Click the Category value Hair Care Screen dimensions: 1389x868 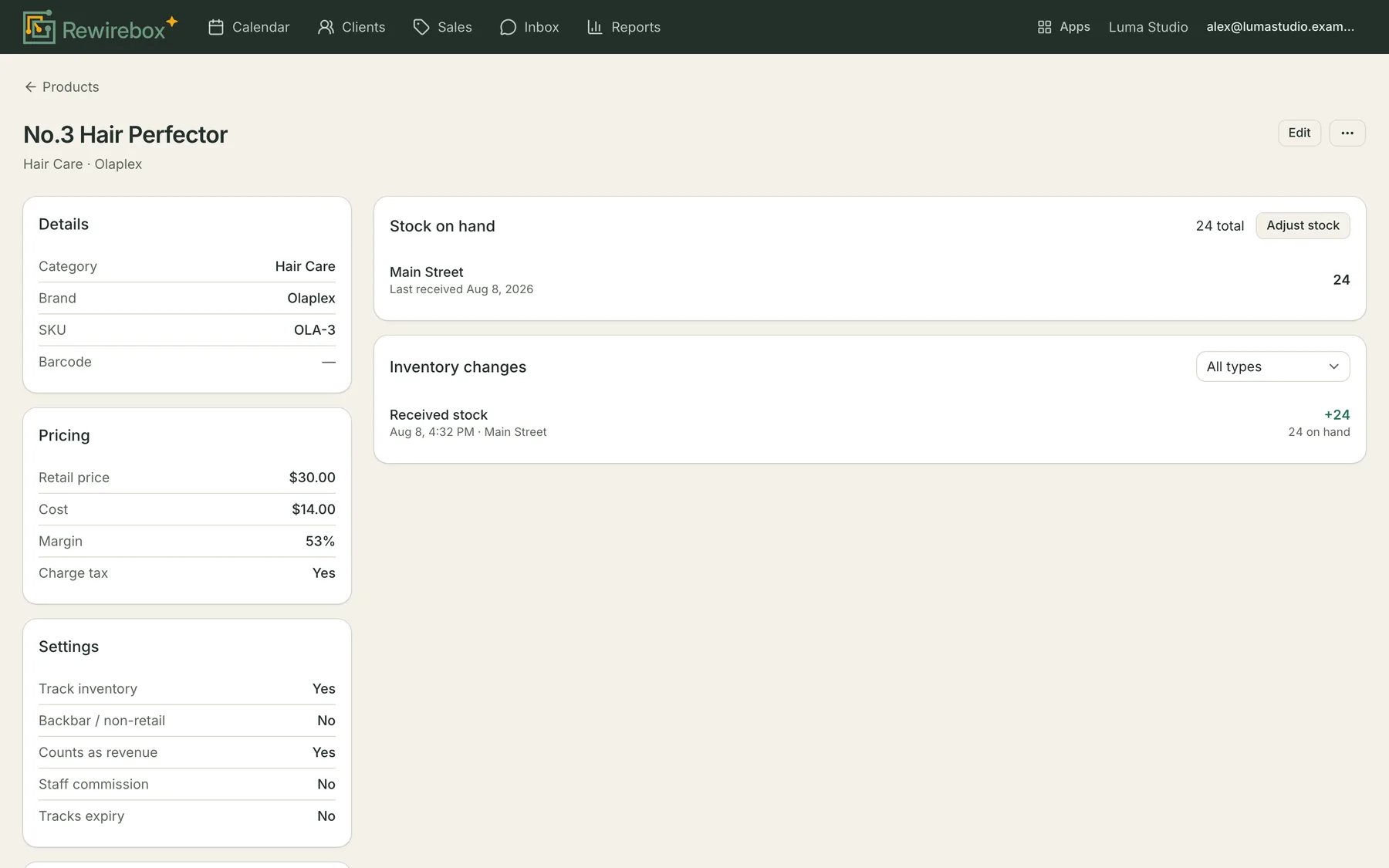click(x=305, y=266)
